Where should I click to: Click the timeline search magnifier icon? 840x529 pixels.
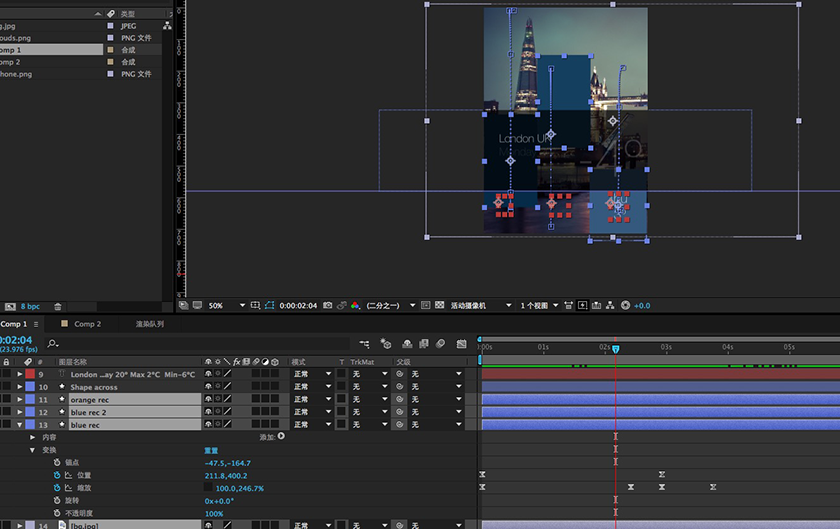[52, 344]
